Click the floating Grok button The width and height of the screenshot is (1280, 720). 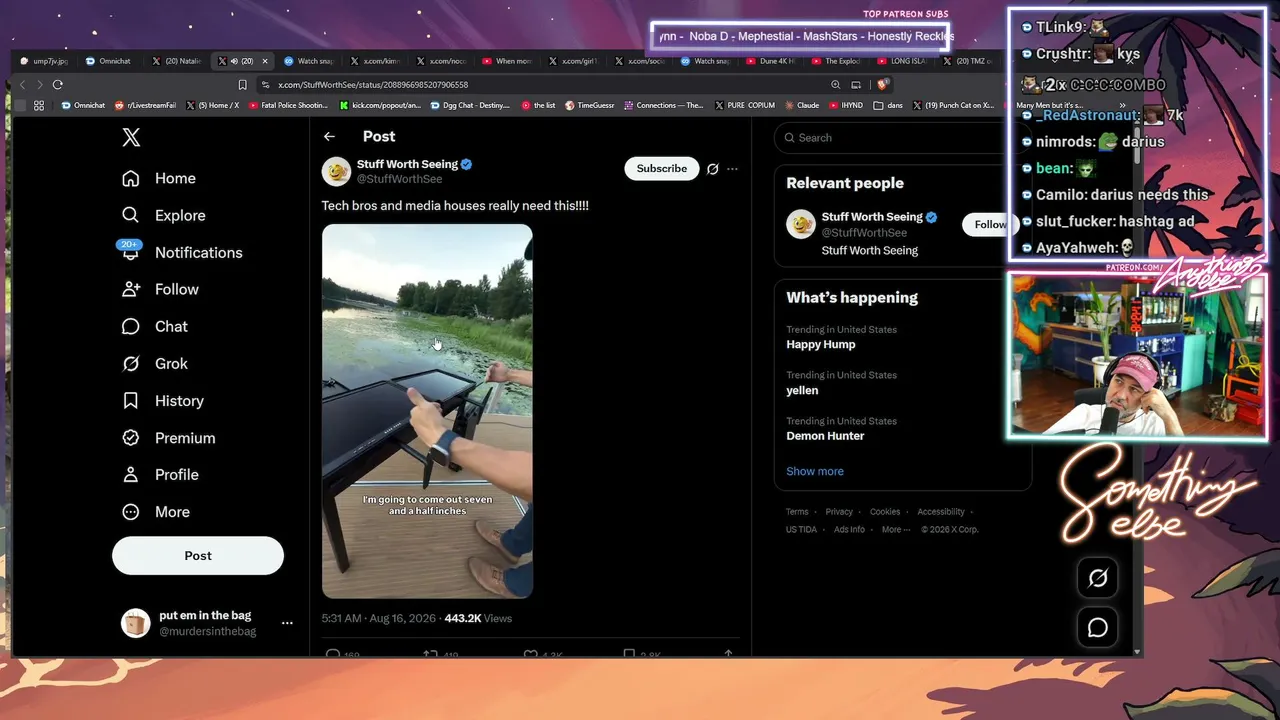1098,578
